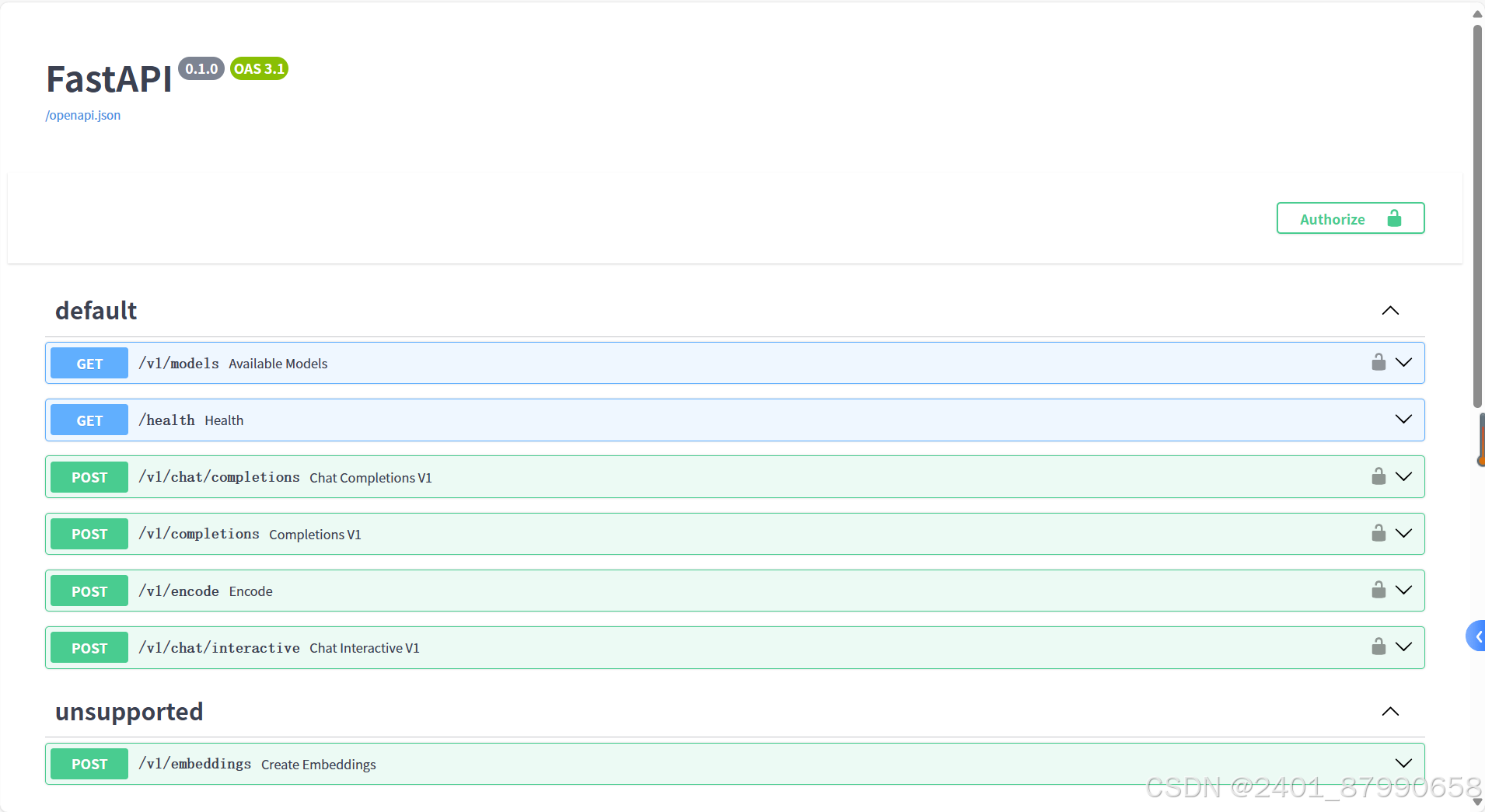Click the 0.1.0 version badge
The height and width of the screenshot is (812, 1485).
(201, 68)
